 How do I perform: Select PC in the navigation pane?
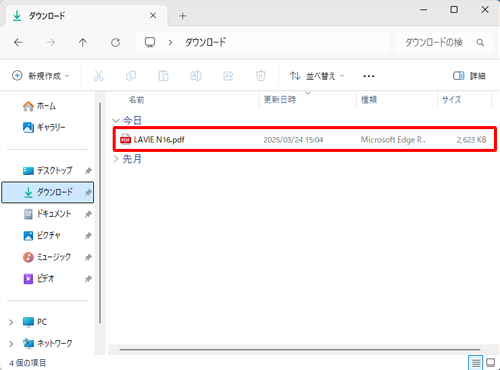[x=35, y=322]
